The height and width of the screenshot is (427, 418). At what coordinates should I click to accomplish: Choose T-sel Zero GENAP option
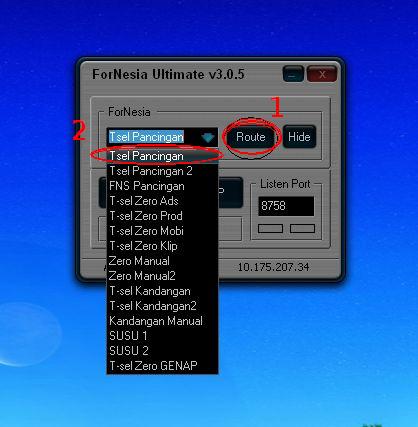click(x=162, y=366)
